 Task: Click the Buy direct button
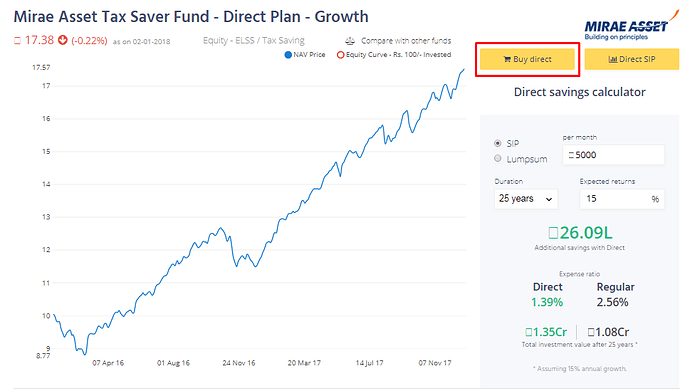coord(527,59)
